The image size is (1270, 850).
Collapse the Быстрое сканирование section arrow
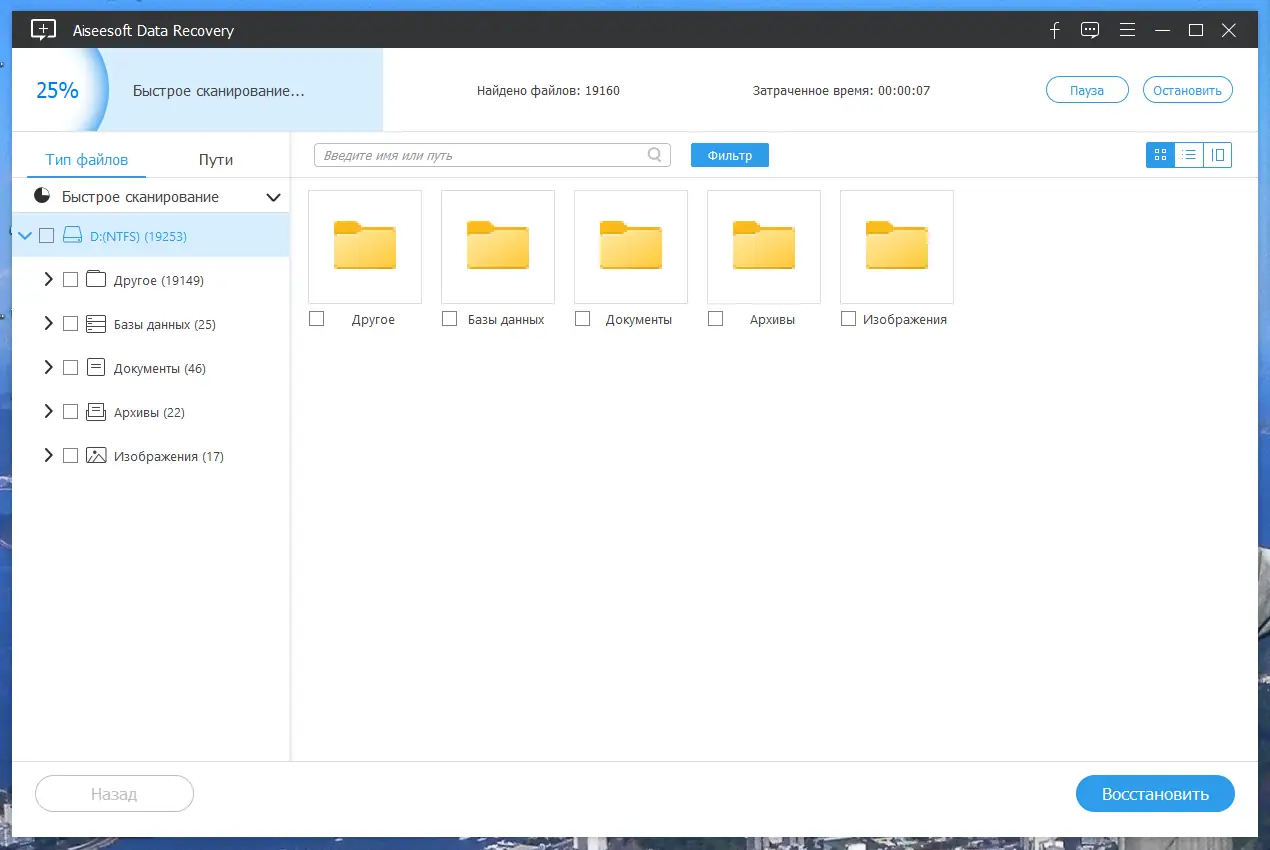pyautogui.click(x=273, y=197)
